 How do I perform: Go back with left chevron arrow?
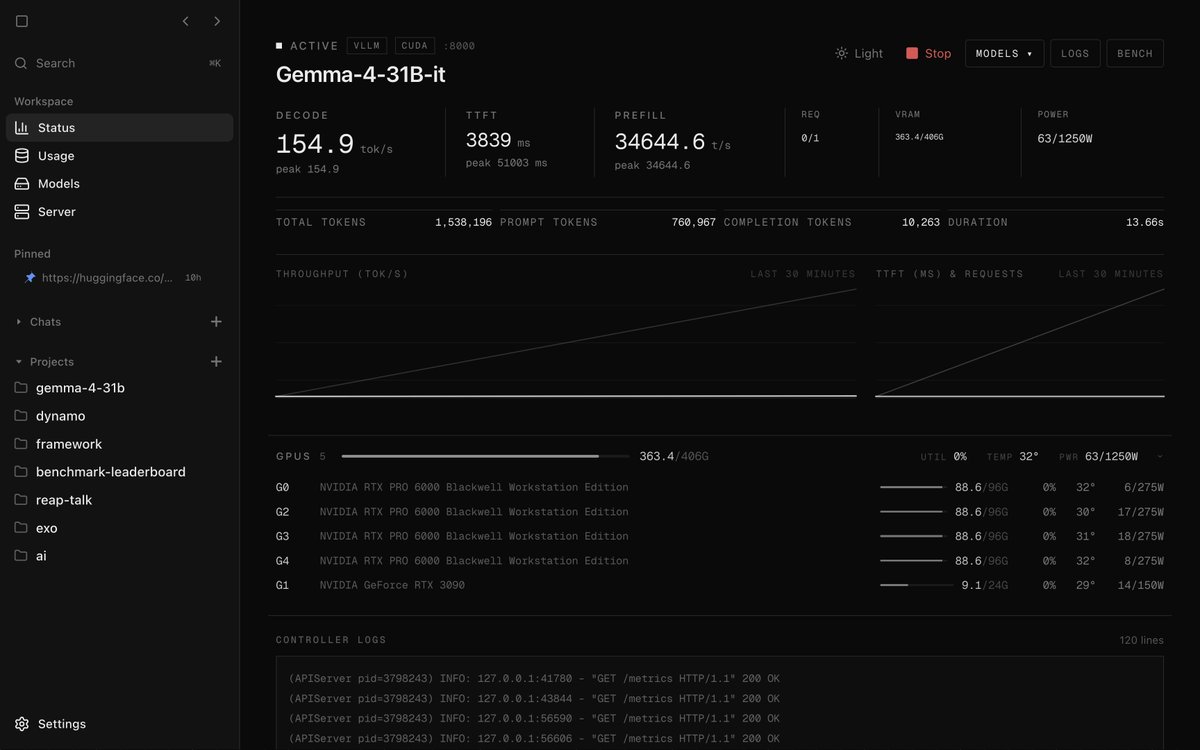point(185,21)
